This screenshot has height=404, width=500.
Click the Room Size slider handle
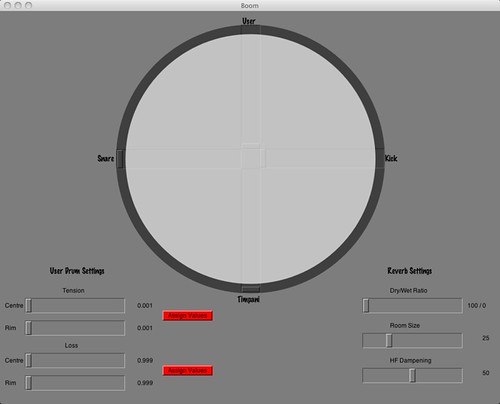point(389,341)
